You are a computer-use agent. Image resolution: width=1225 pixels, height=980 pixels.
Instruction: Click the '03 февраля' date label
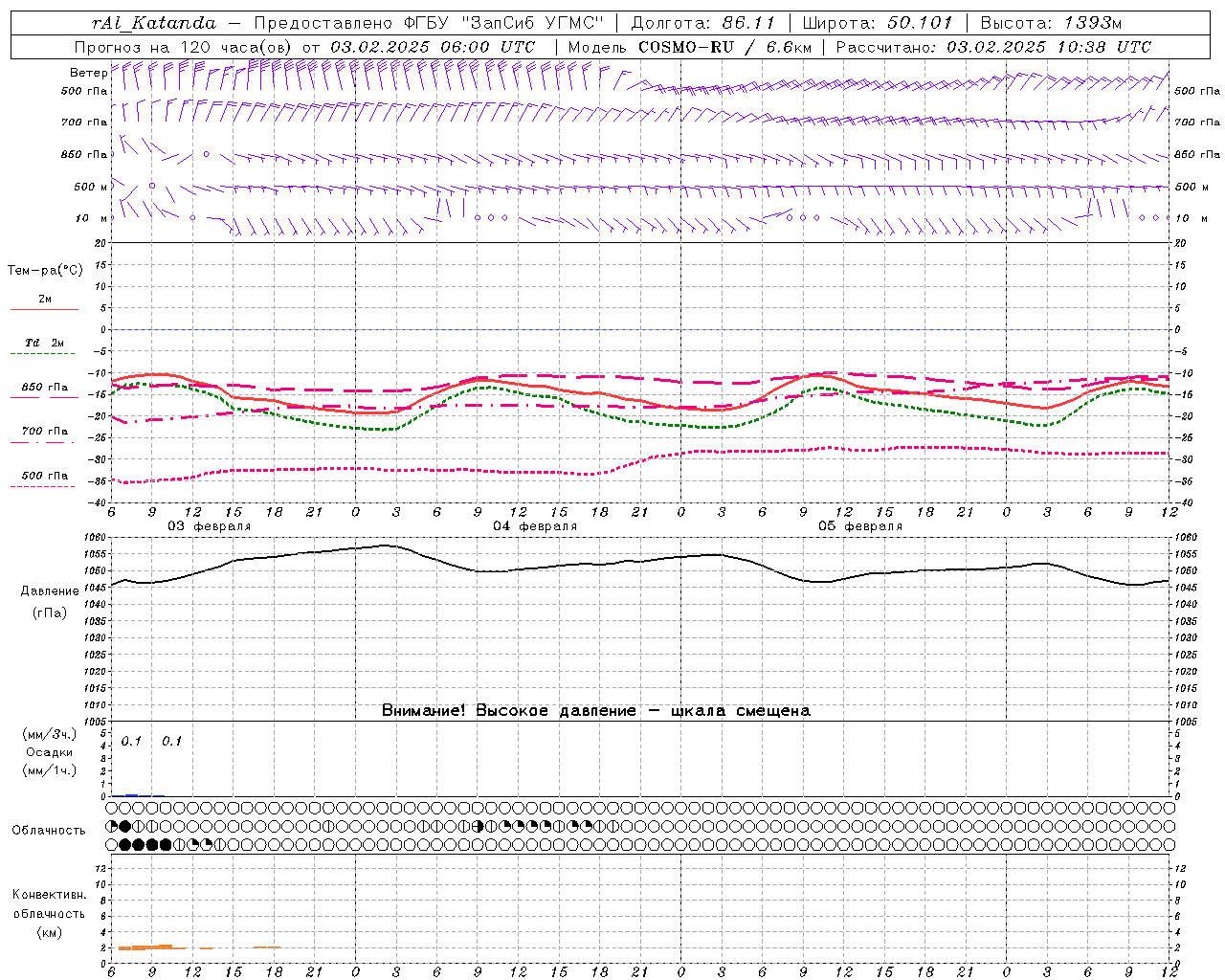(209, 526)
